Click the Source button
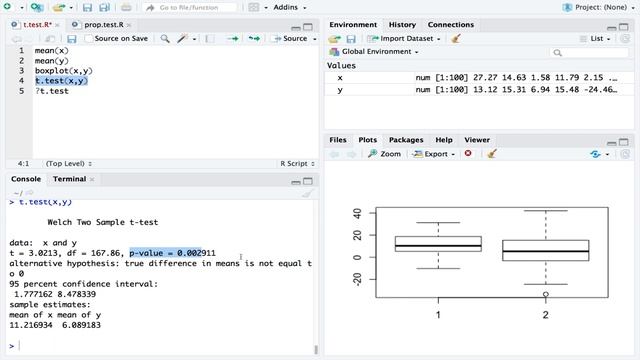The width and height of the screenshot is (640, 360). 291,38
